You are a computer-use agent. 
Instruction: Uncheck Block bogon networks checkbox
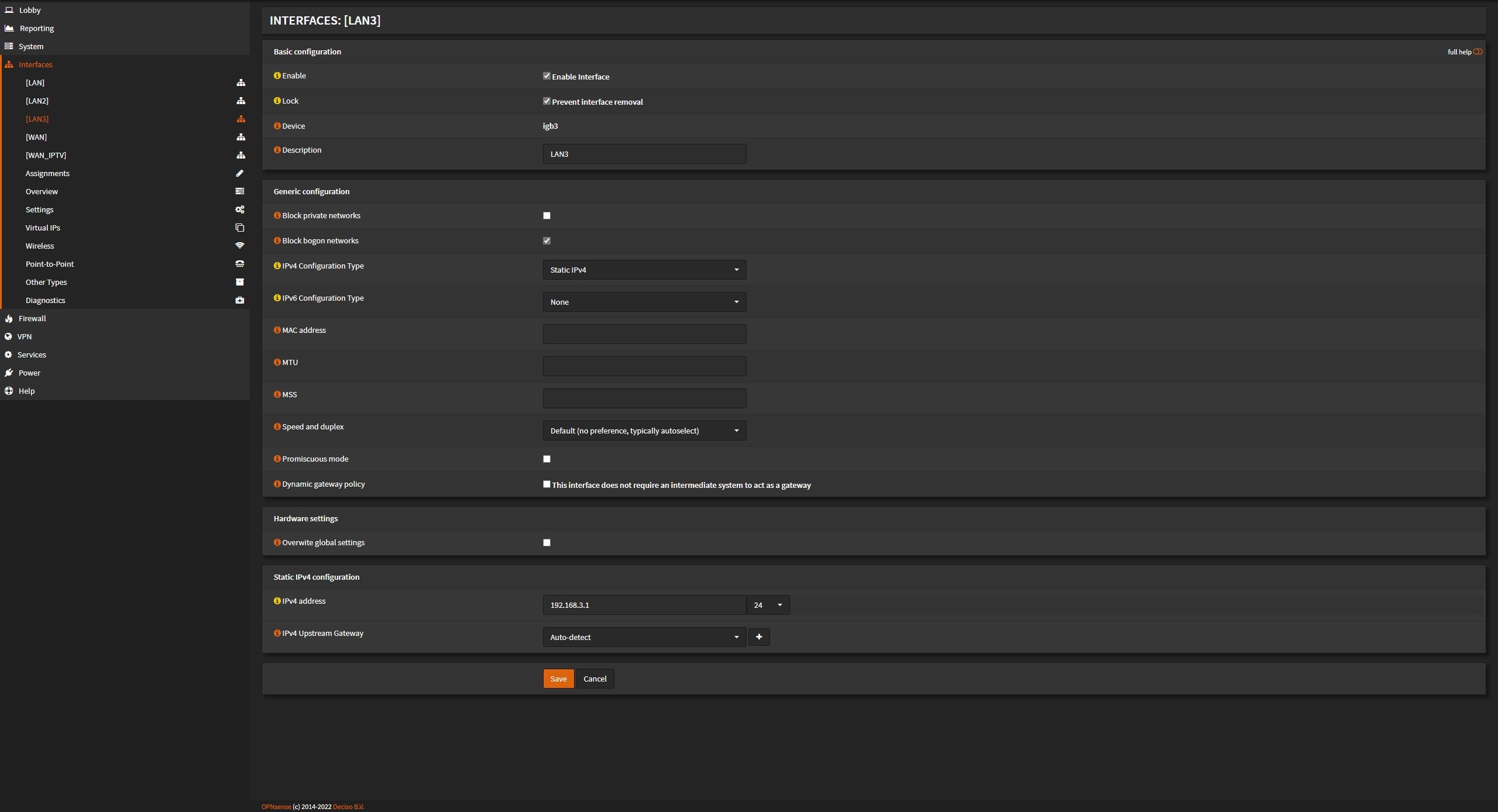coord(547,241)
